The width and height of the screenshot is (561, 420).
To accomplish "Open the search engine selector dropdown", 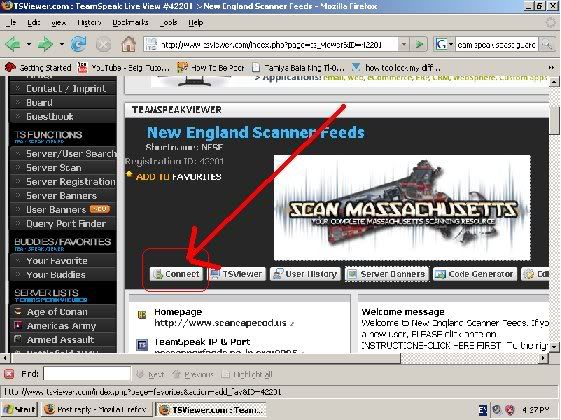I will [x=444, y=44].
